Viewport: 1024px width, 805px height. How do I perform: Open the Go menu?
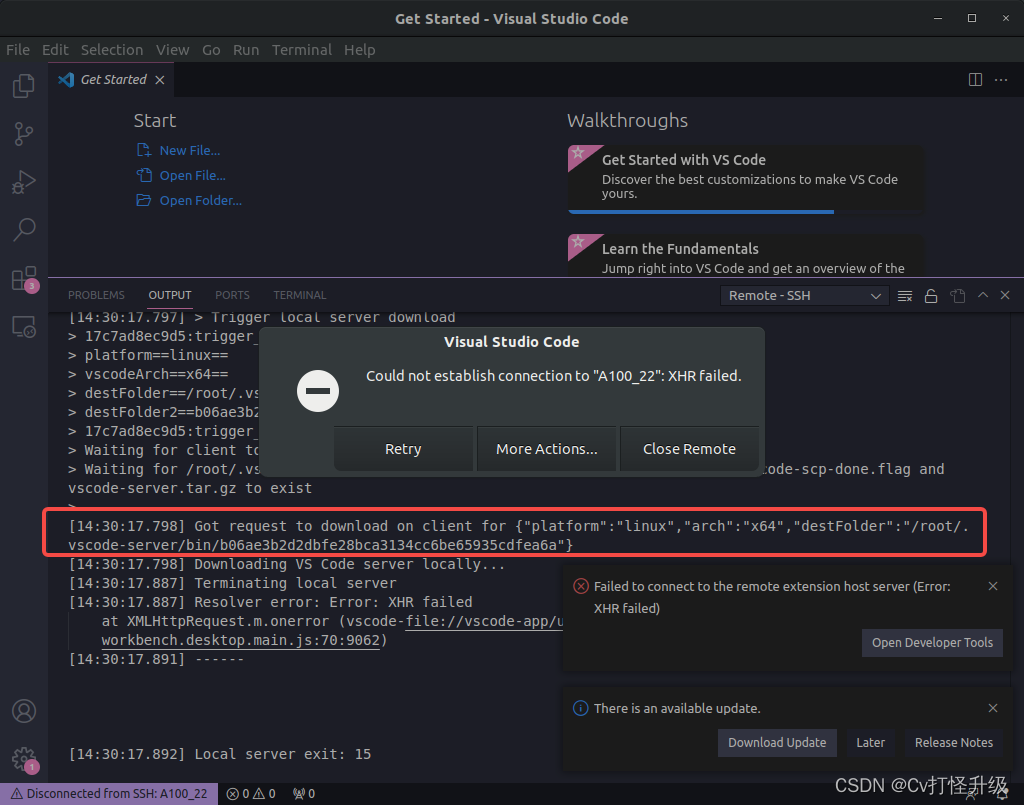point(211,50)
